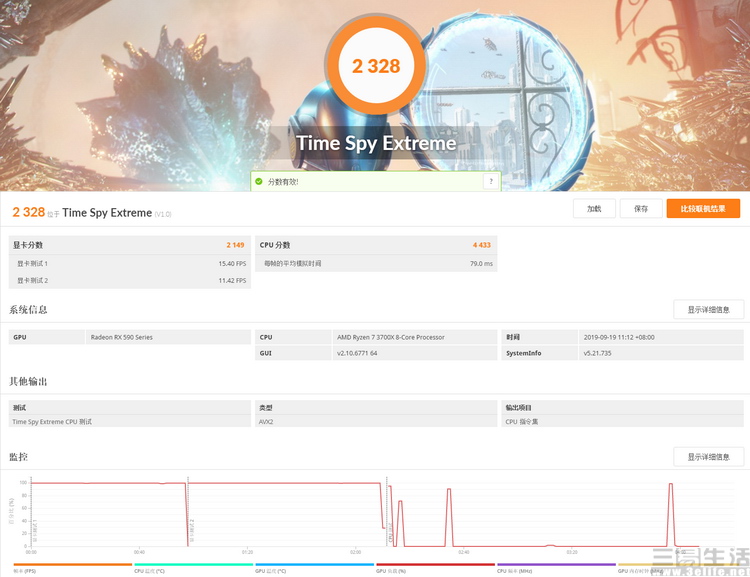
Task: Click the green score-valid checkmark icon
Action: (x=259, y=181)
